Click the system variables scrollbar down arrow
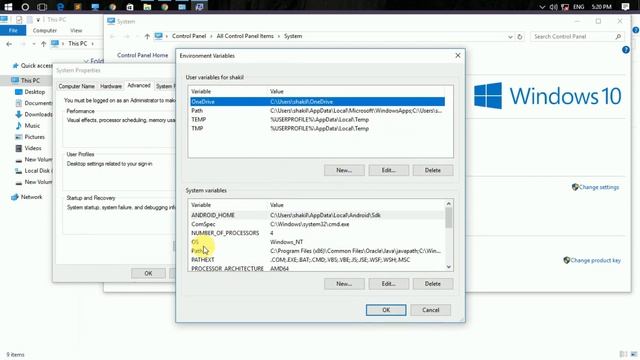 click(x=449, y=267)
